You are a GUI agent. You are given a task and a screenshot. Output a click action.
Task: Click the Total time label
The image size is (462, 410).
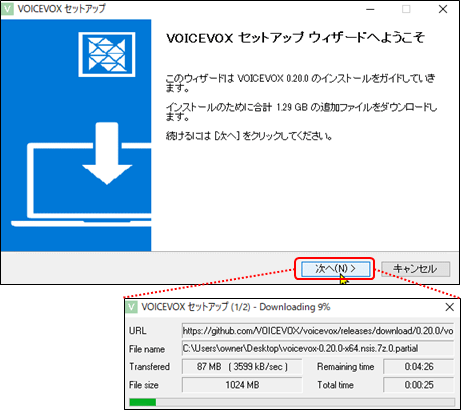point(335,385)
